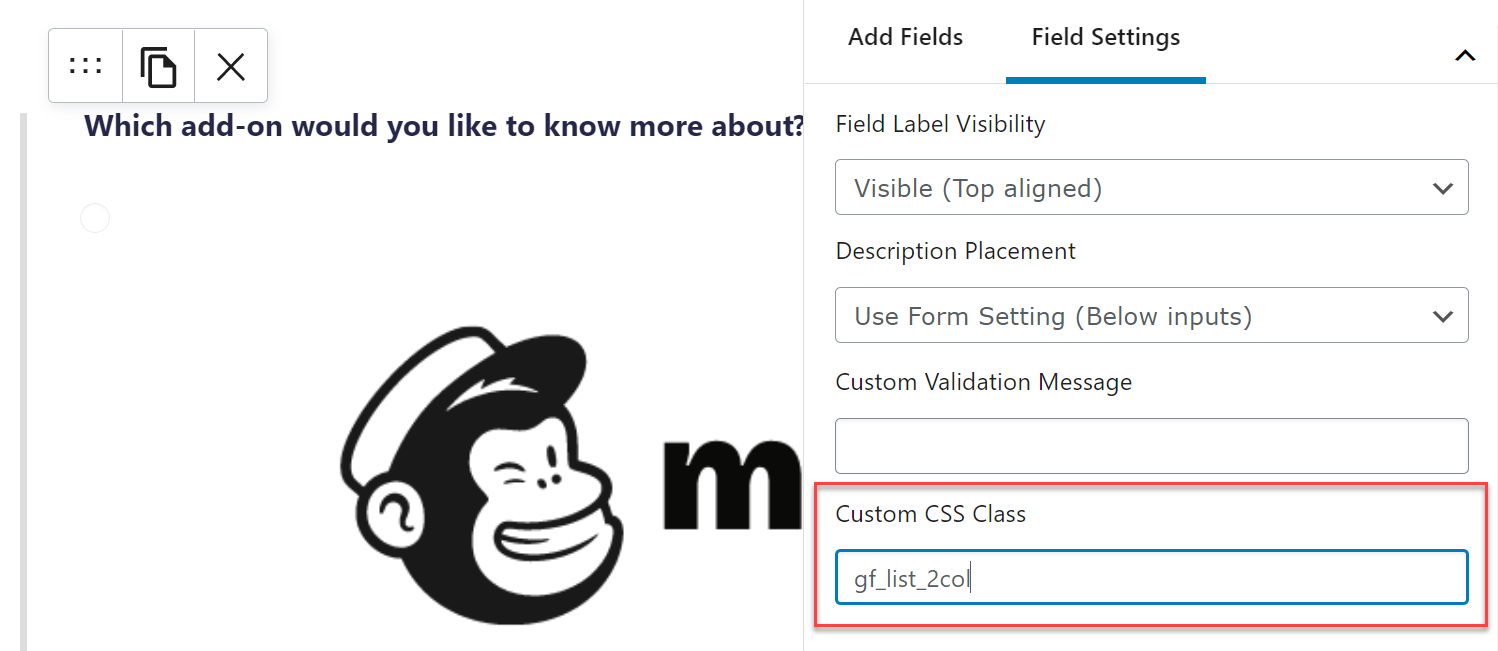Click the Custom CSS Class label text

[x=931, y=514]
